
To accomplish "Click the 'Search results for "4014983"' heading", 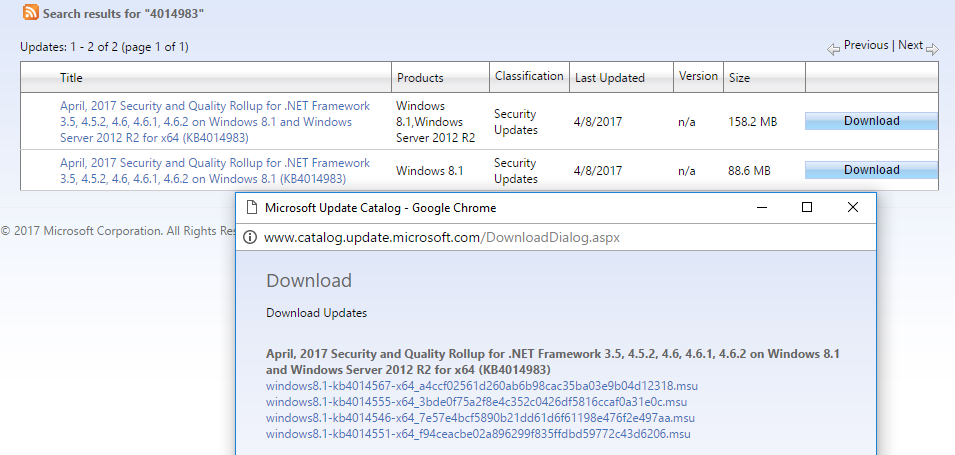I will tap(123, 13).
